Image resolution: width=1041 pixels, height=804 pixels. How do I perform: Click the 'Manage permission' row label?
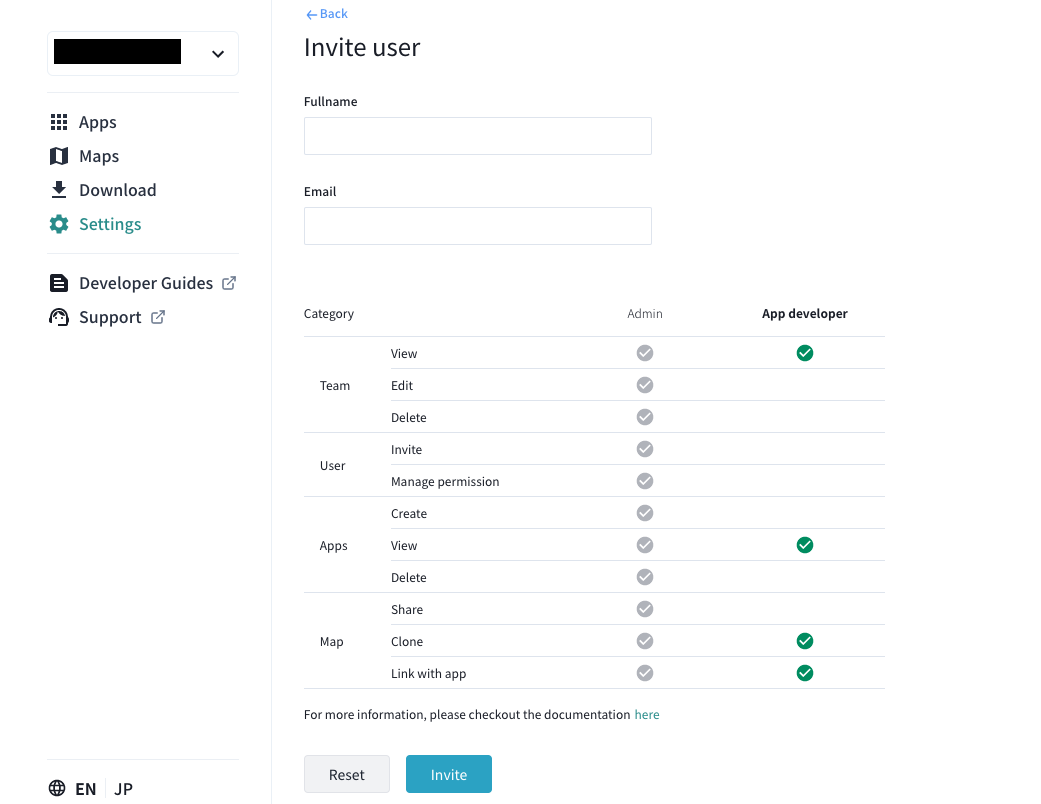point(445,481)
